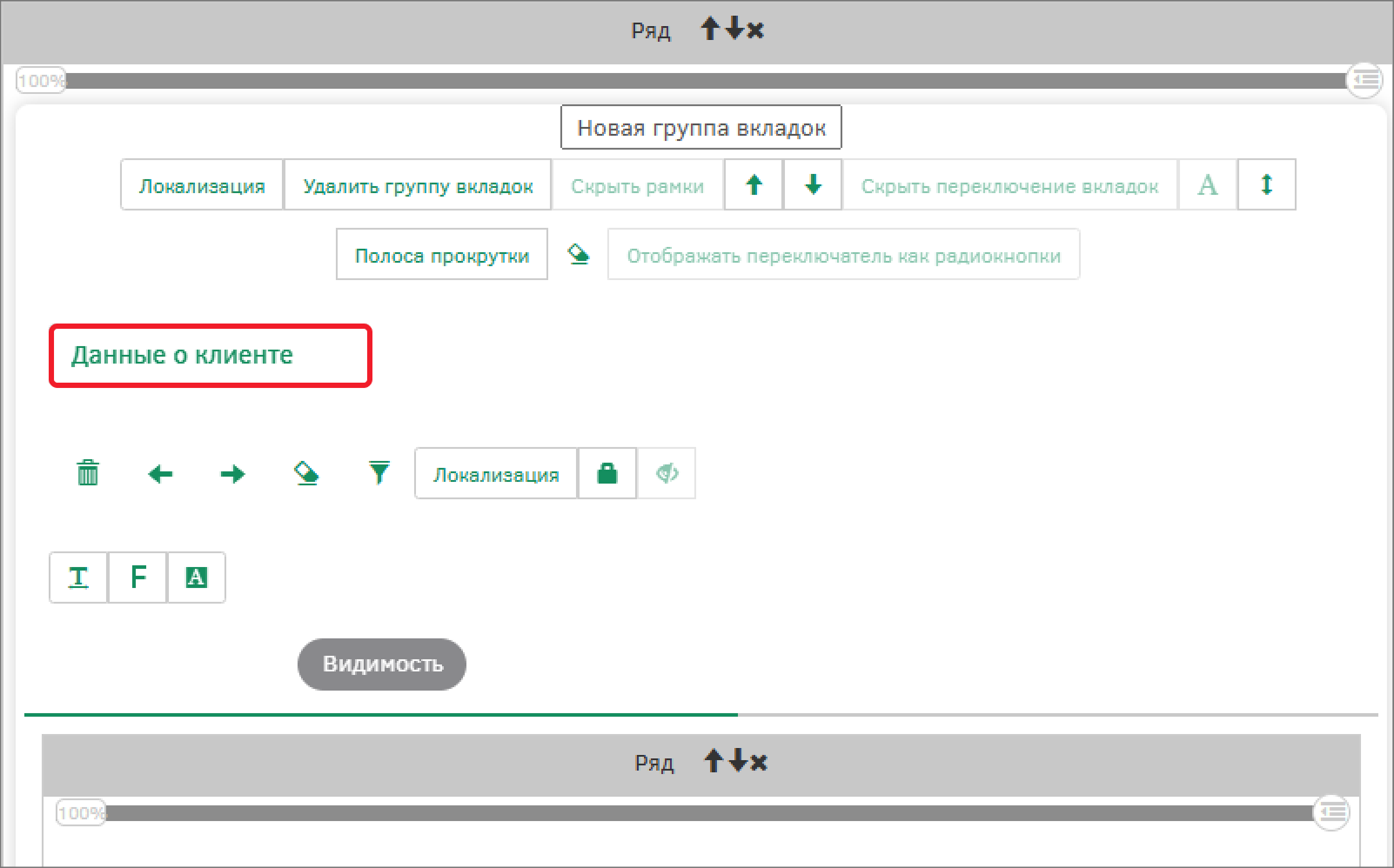Click the trash icon to delete the tab
This screenshot has height=868, width=1394.
(x=88, y=473)
